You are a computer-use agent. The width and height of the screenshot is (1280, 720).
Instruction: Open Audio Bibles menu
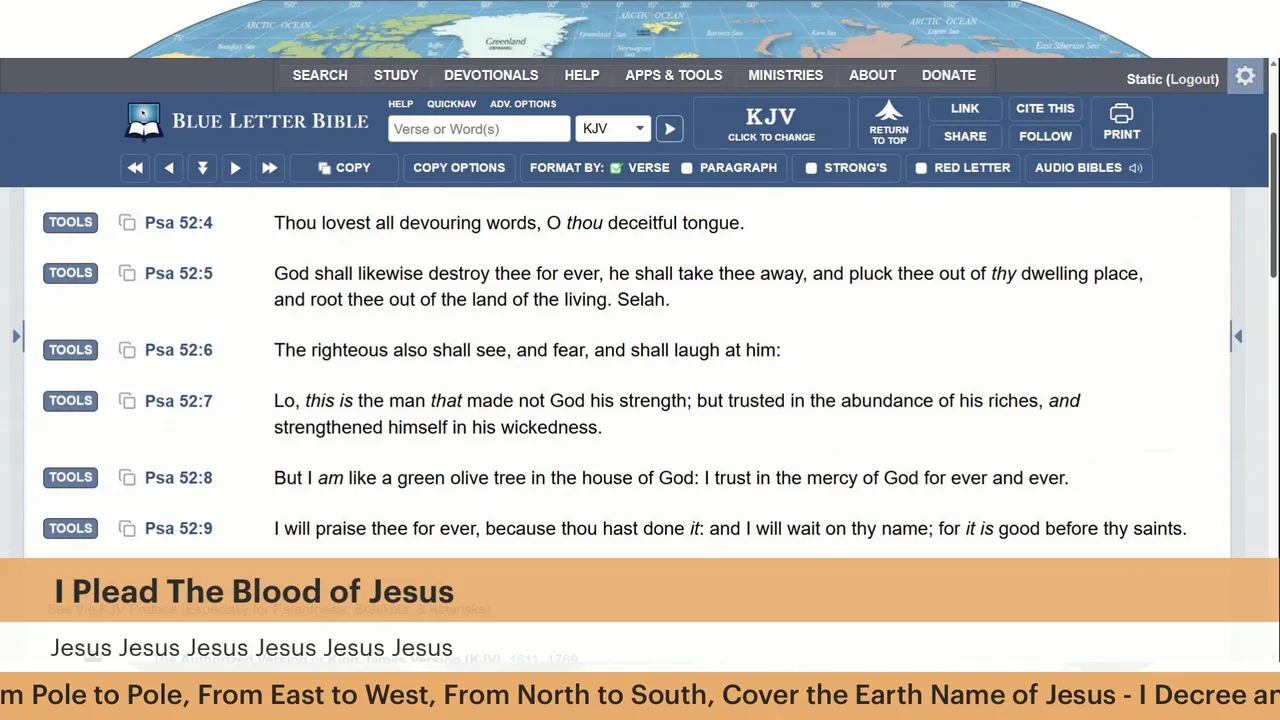pyautogui.click(x=1088, y=168)
